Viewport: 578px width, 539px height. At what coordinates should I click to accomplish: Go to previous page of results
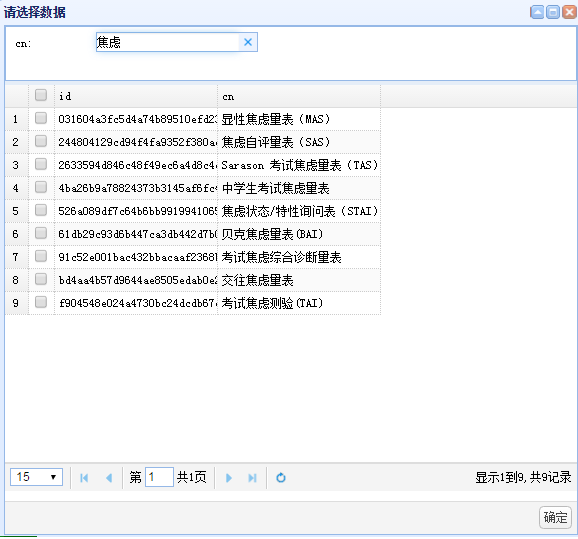coord(109,478)
